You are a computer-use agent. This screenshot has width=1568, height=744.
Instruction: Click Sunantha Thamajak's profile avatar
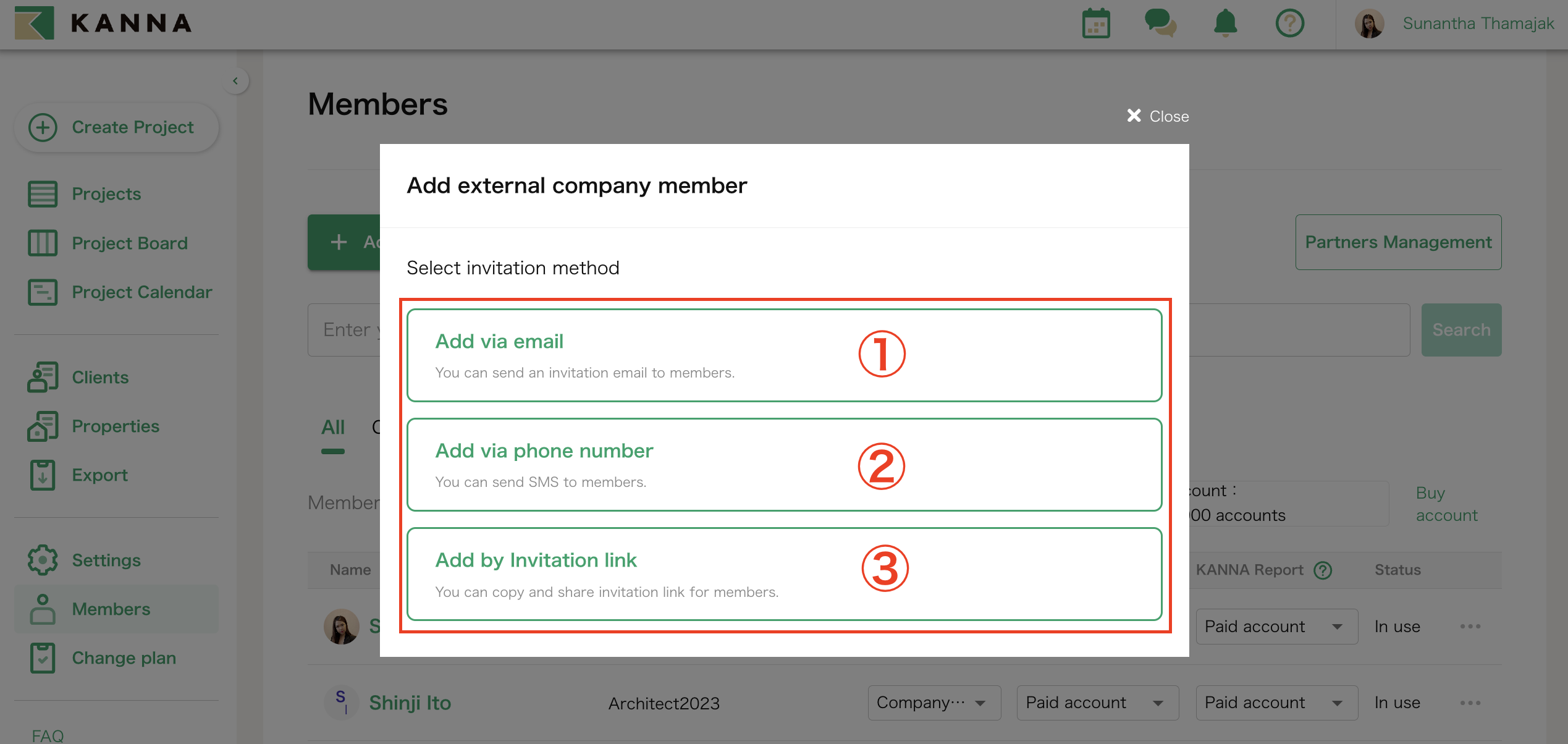point(1369,23)
